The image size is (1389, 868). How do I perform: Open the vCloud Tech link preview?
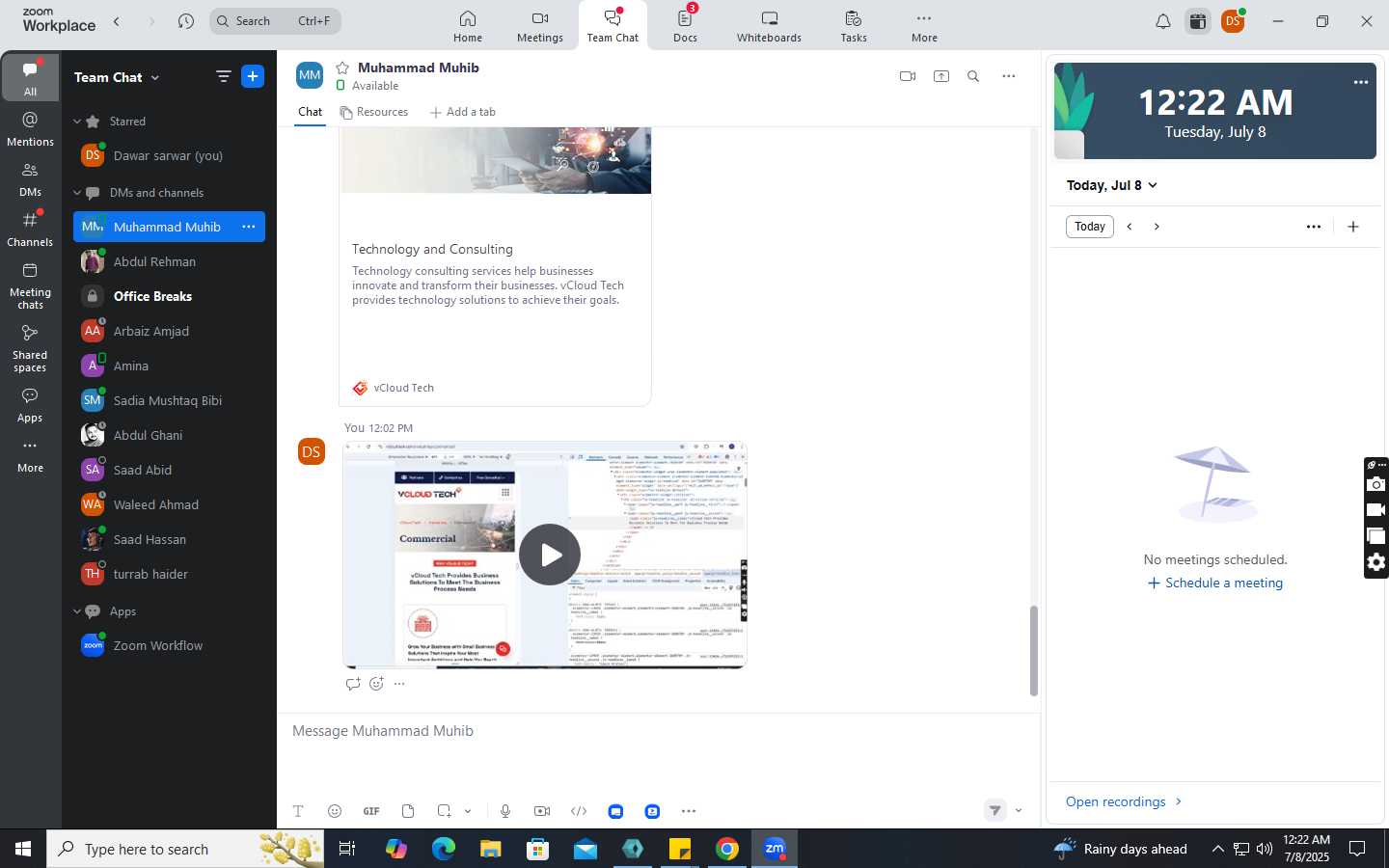[495, 266]
